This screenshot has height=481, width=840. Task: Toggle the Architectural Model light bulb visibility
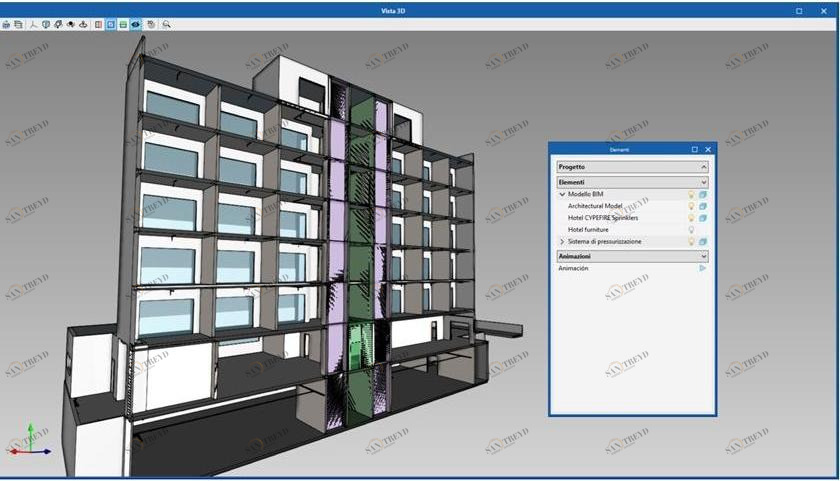tap(691, 206)
